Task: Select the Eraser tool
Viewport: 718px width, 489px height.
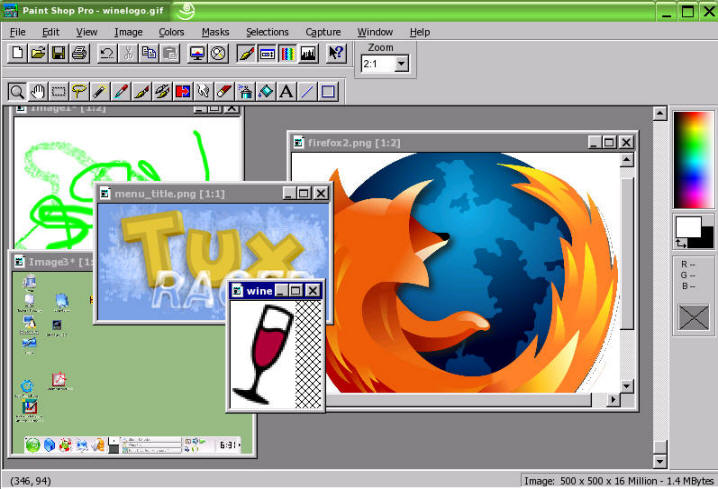Action: tap(224, 92)
